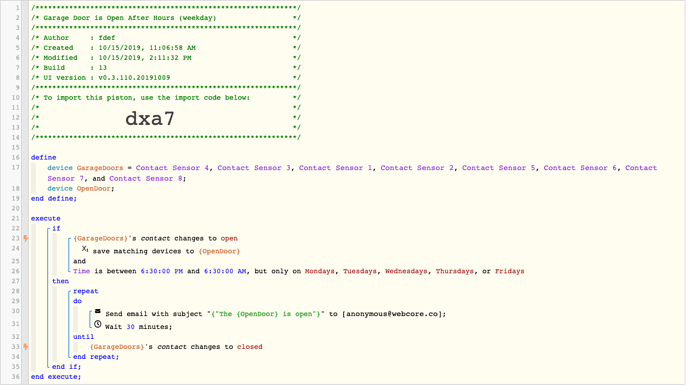Click the Time is between condition
This screenshot has width=690, height=386.
299,271
